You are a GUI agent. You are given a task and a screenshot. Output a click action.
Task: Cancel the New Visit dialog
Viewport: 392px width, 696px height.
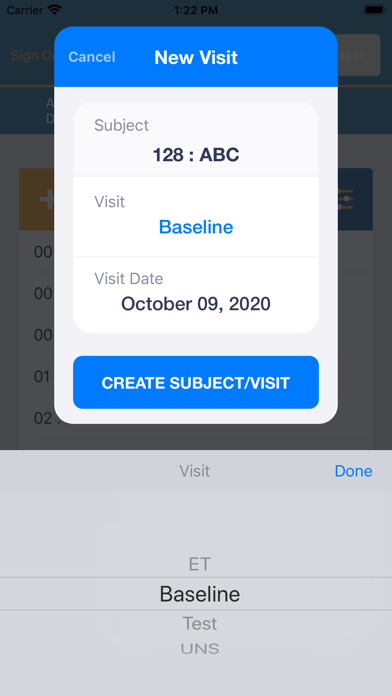92,57
